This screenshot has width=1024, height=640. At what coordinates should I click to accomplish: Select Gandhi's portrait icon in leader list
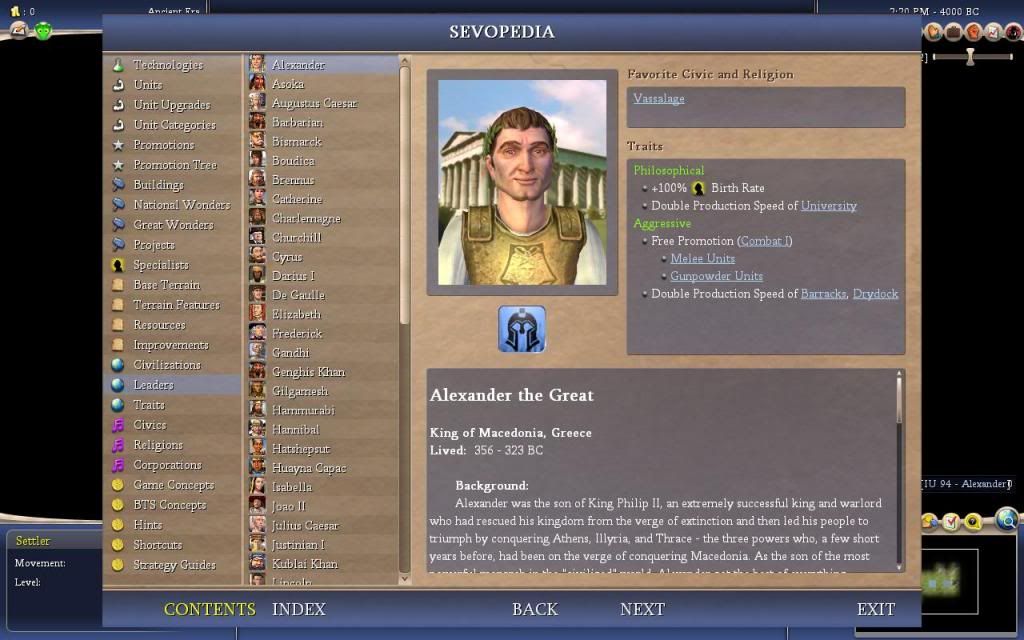coord(257,353)
